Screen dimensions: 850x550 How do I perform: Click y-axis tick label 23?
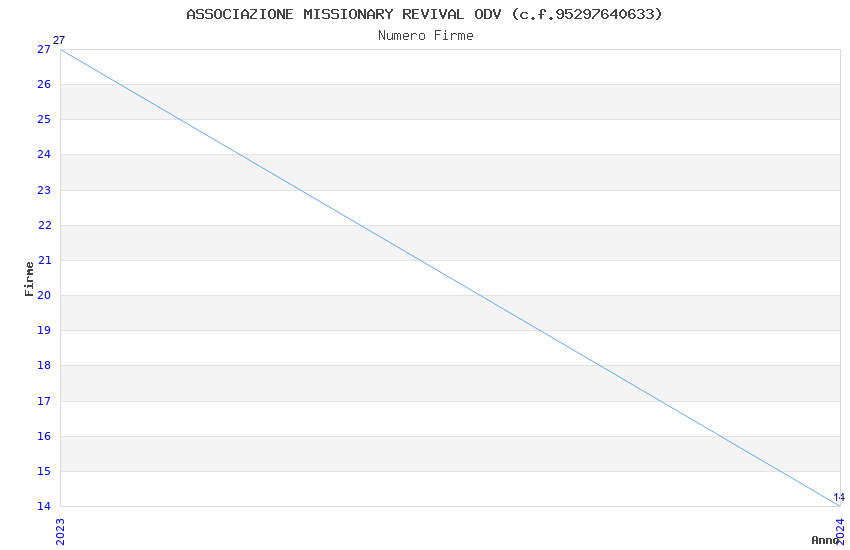click(x=44, y=190)
